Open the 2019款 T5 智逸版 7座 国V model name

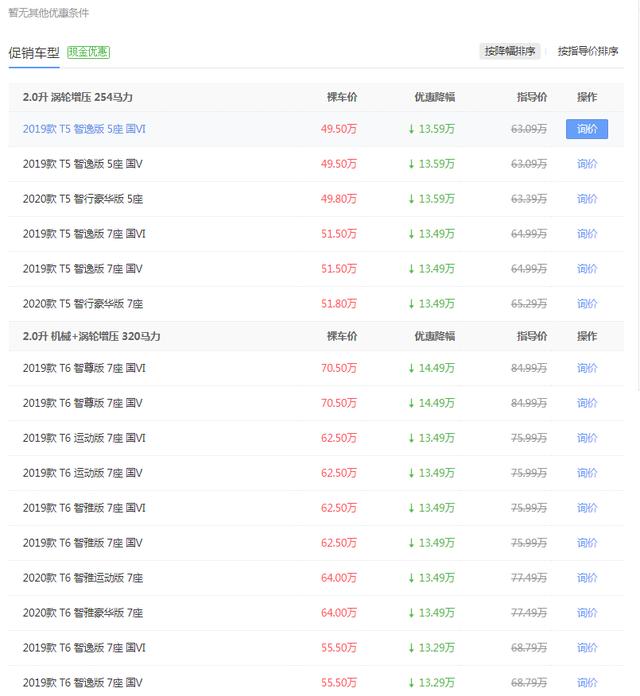pyautogui.click(x=83, y=269)
